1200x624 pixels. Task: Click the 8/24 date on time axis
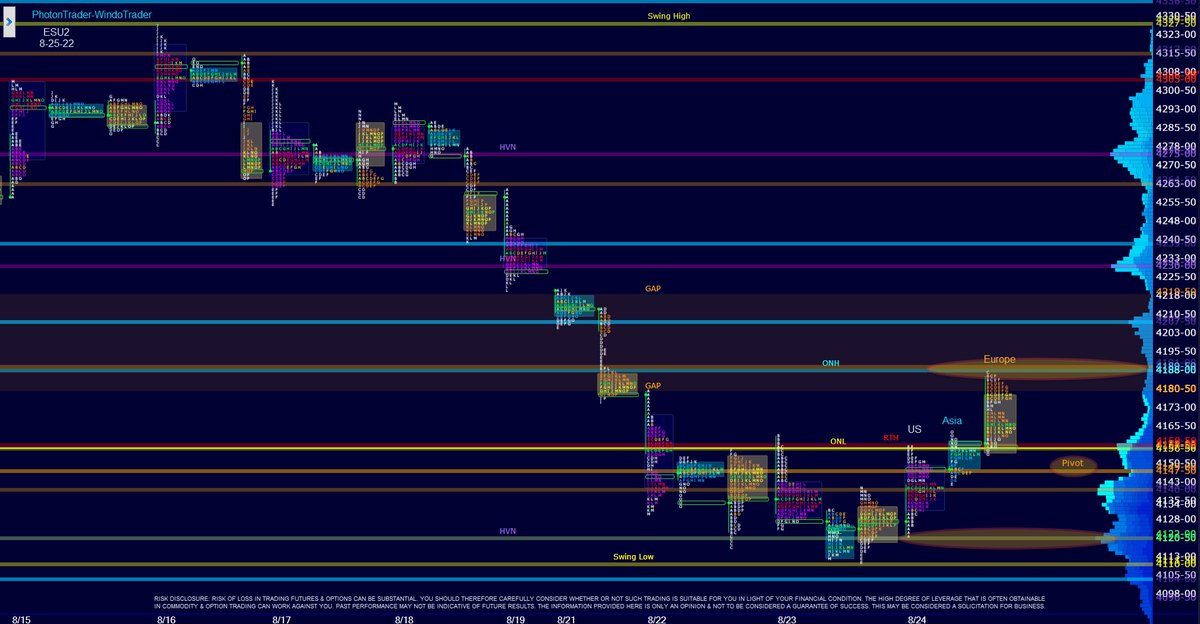[x=917, y=619]
